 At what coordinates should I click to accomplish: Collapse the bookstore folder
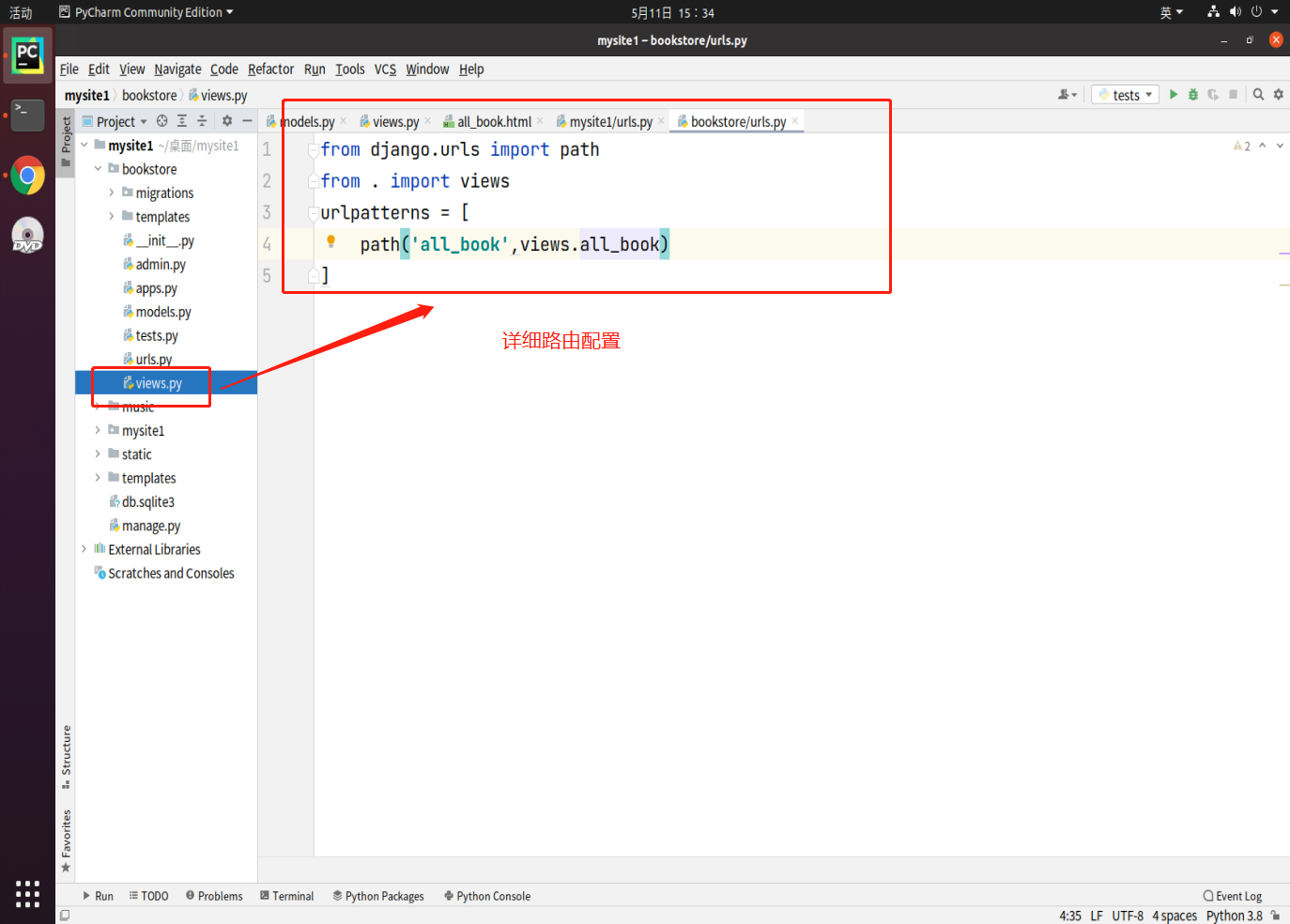click(x=98, y=169)
